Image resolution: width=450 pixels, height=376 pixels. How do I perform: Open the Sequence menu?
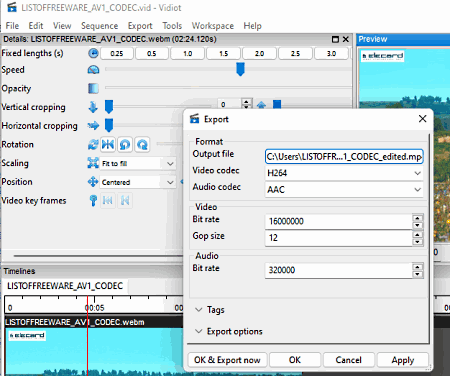click(x=99, y=26)
